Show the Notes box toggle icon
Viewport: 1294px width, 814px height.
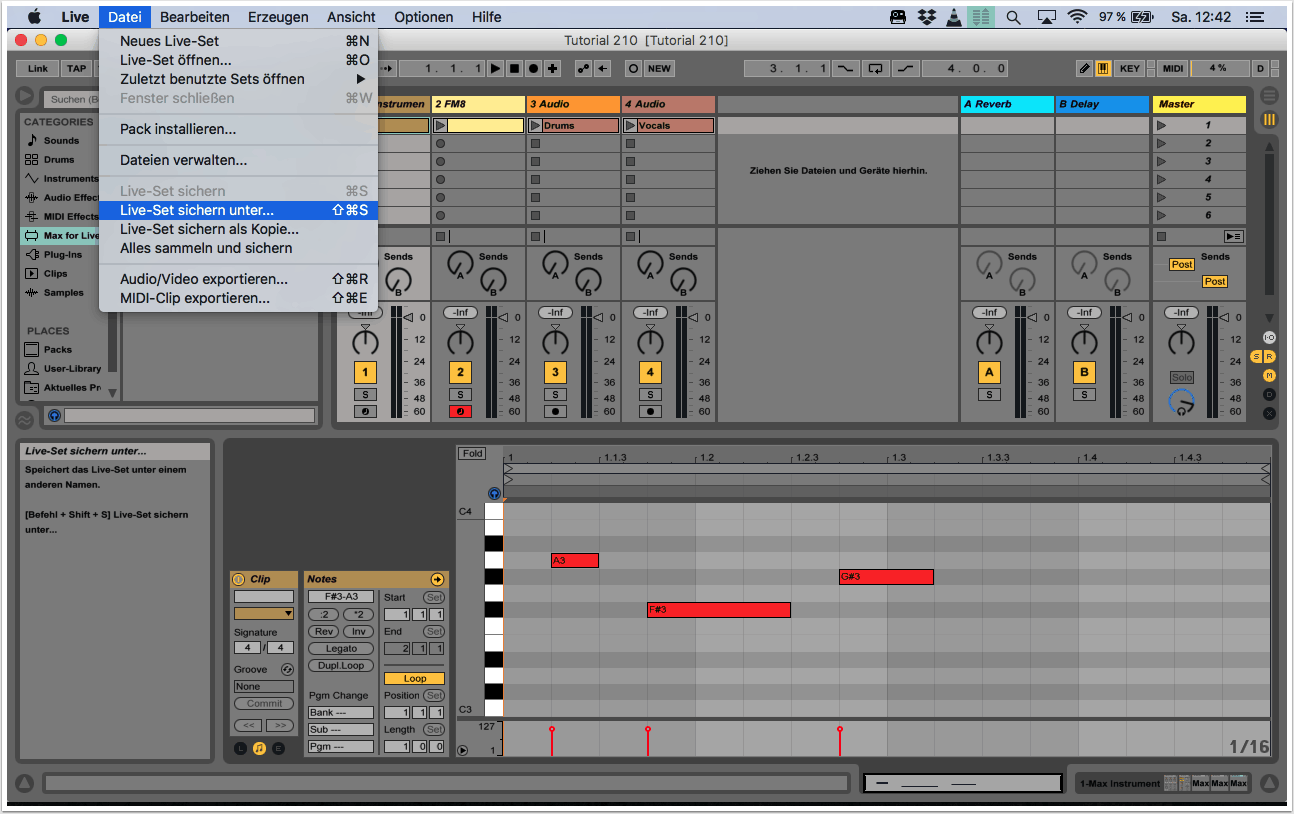[259, 748]
